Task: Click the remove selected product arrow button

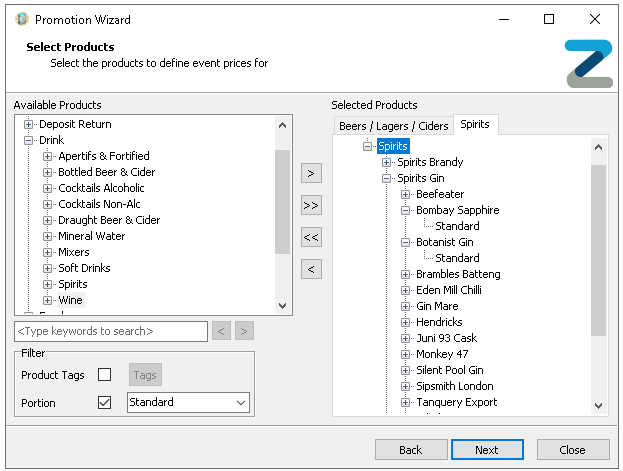Action: (x=311, y=269)
